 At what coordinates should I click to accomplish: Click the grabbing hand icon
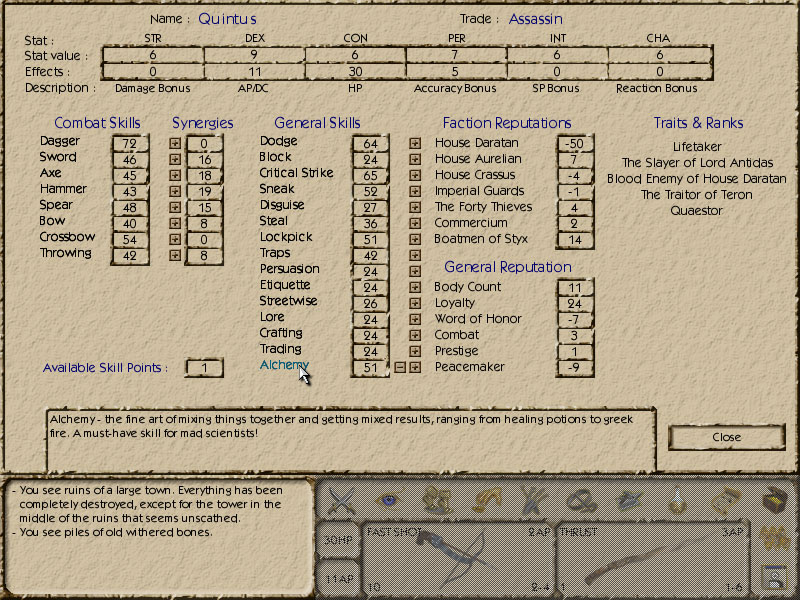[x=486, y=499]
